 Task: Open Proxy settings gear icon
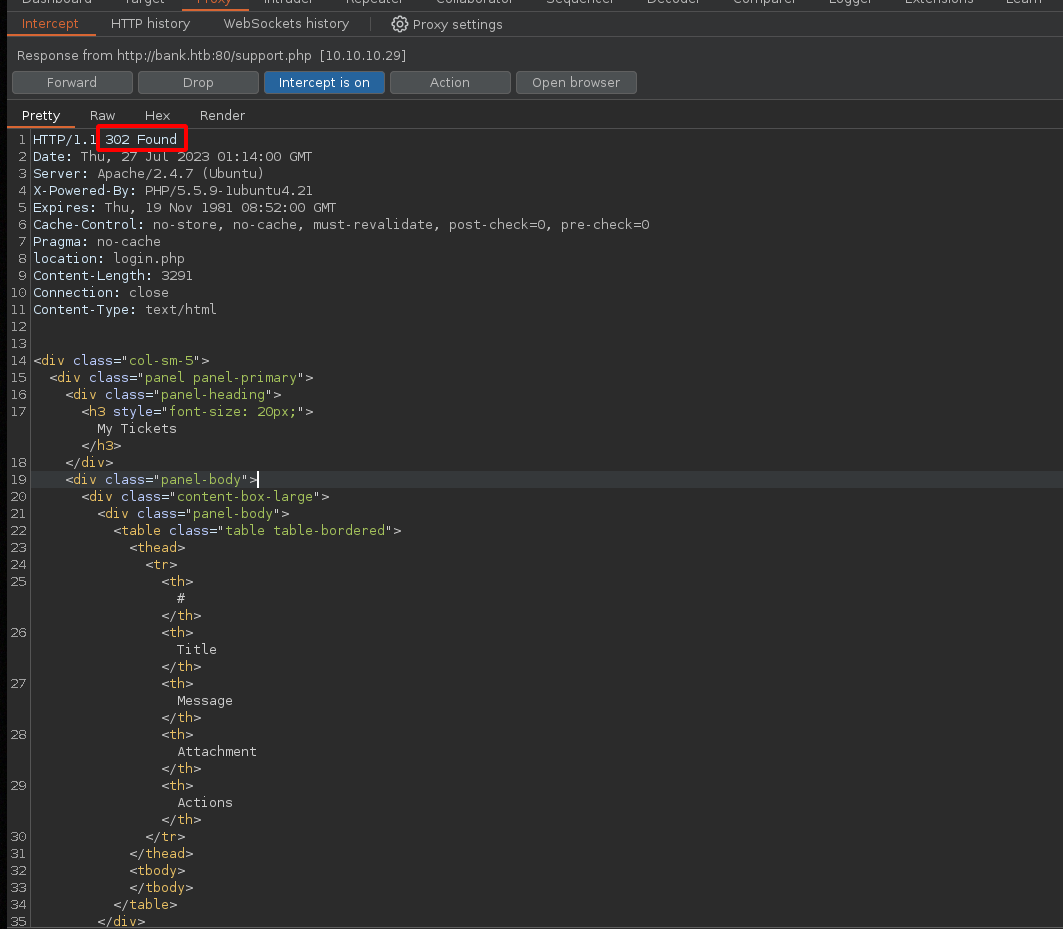[x=400, y=24]
